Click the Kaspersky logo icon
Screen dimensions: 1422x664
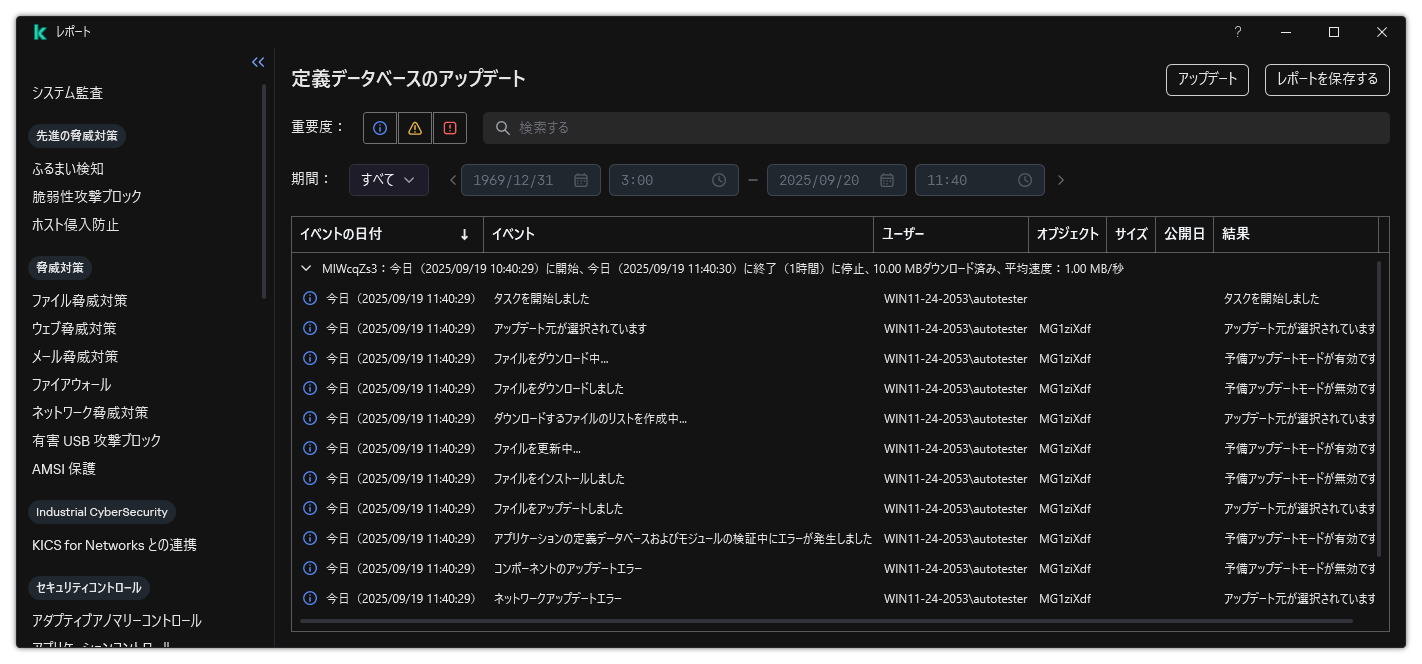pyautogui.click(x=39, y=31)
